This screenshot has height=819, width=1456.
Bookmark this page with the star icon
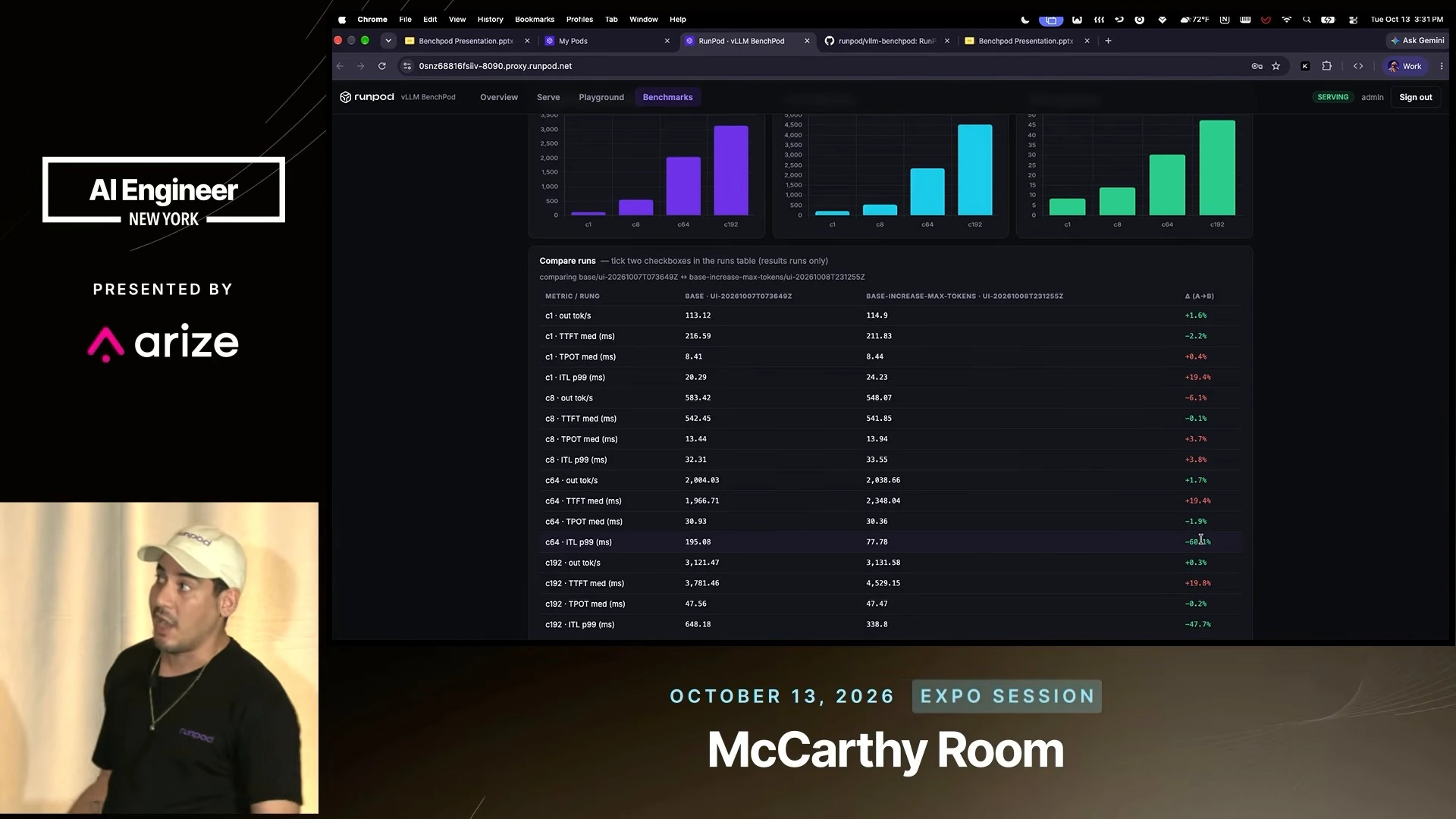[x=1276, y=66]
